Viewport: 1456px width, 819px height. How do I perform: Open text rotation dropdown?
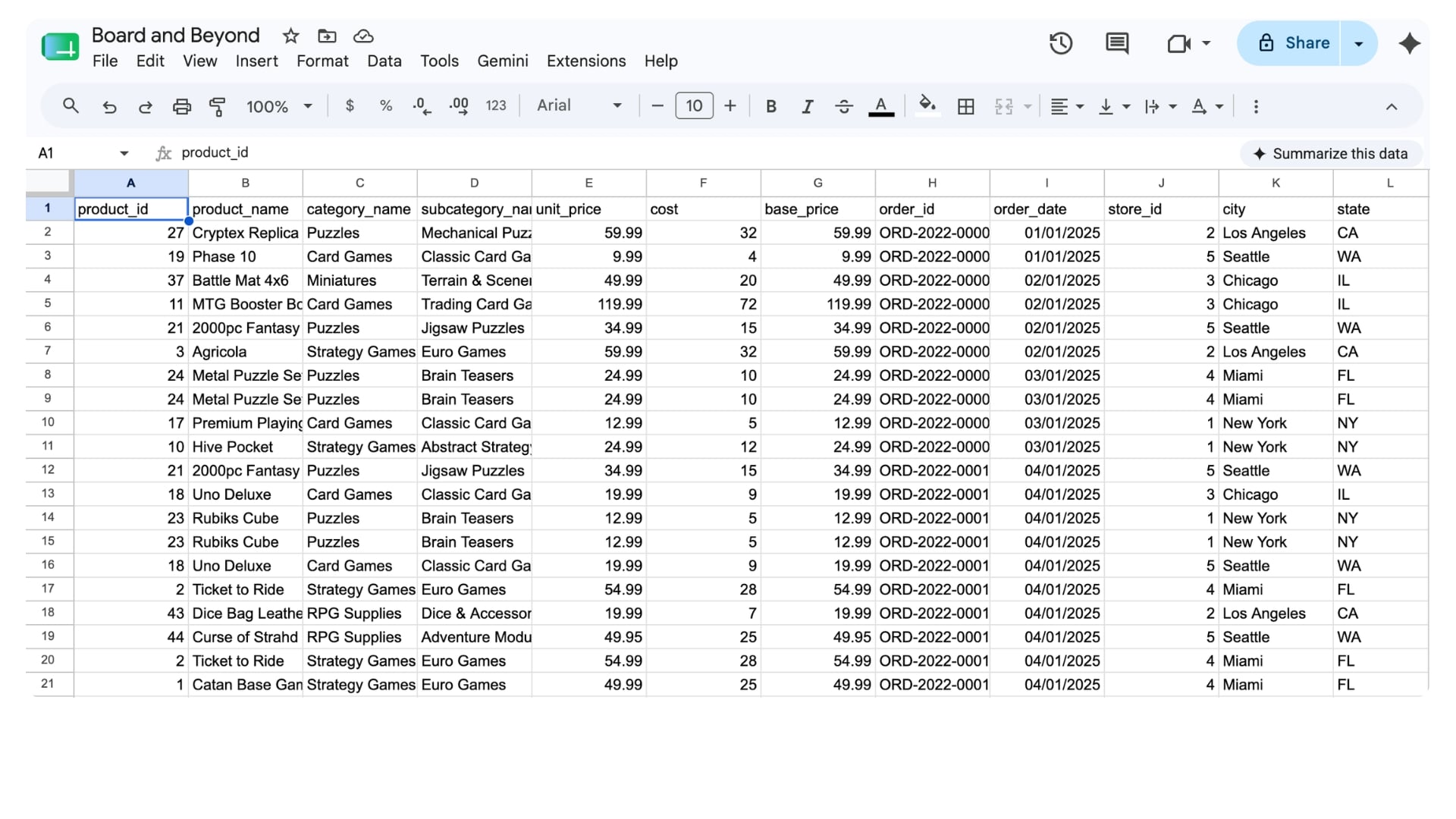pyautogui.click(x=1207, y=107)
